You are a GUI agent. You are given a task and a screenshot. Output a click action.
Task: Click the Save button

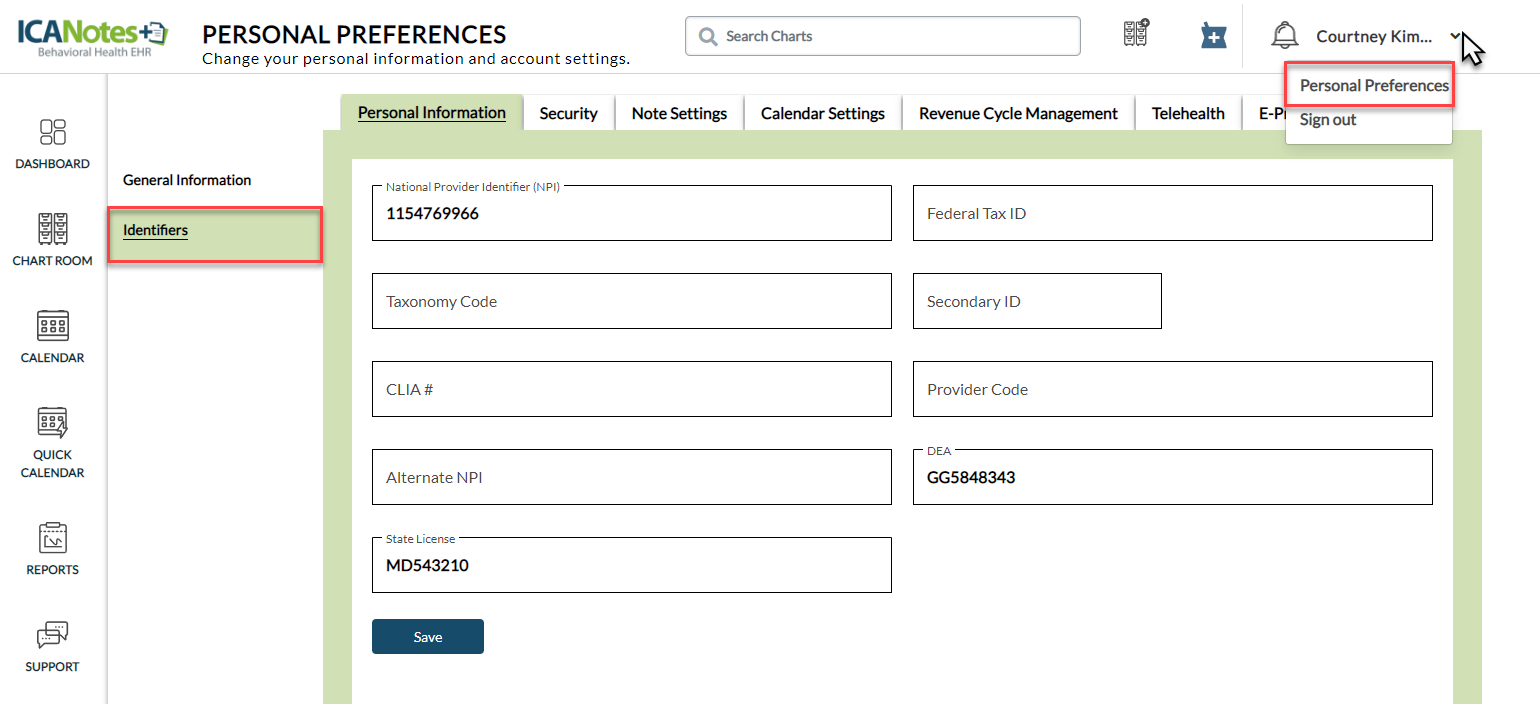[x=428, y=637]
